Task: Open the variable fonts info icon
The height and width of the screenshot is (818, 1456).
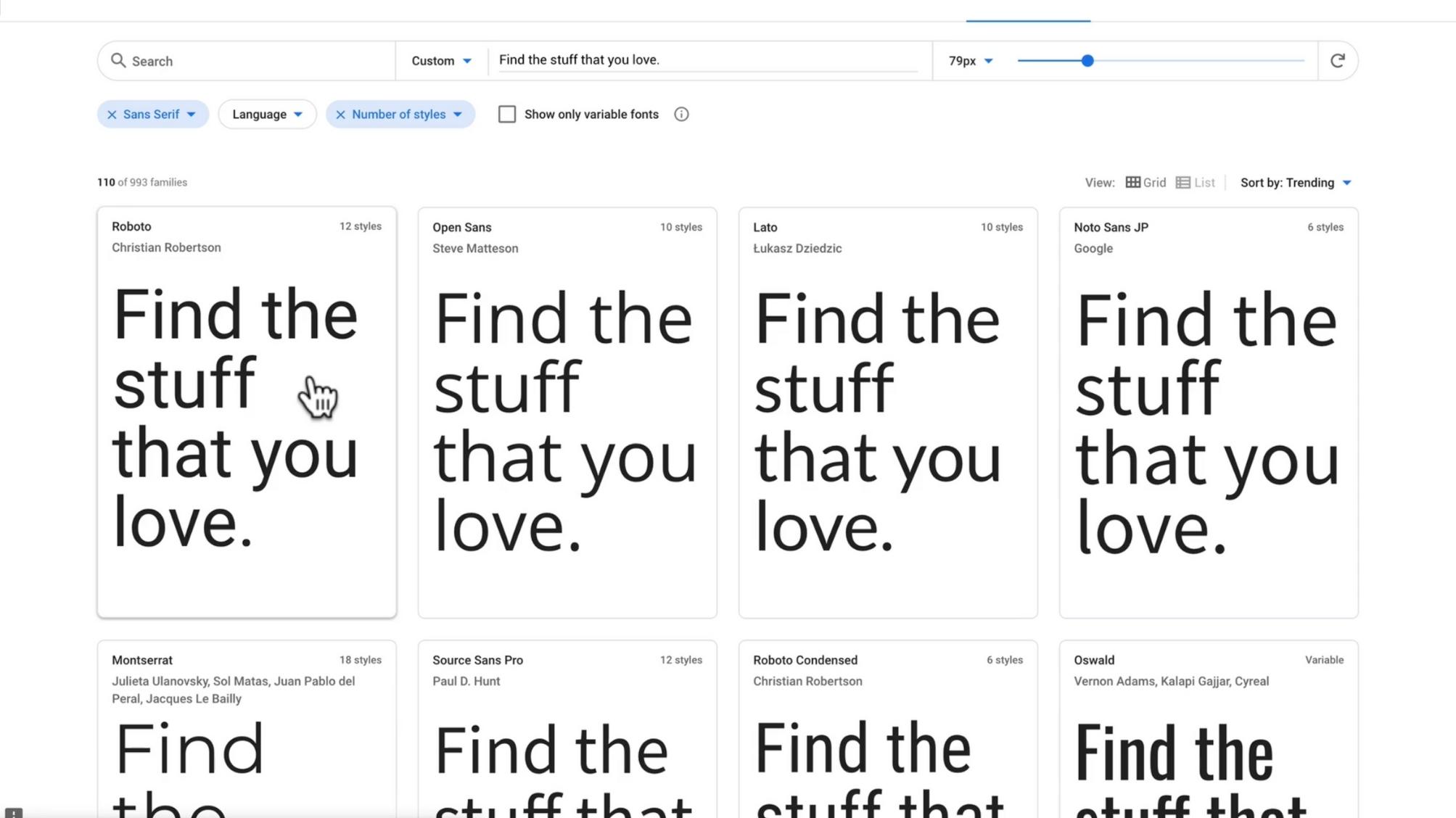Action: 681,115
